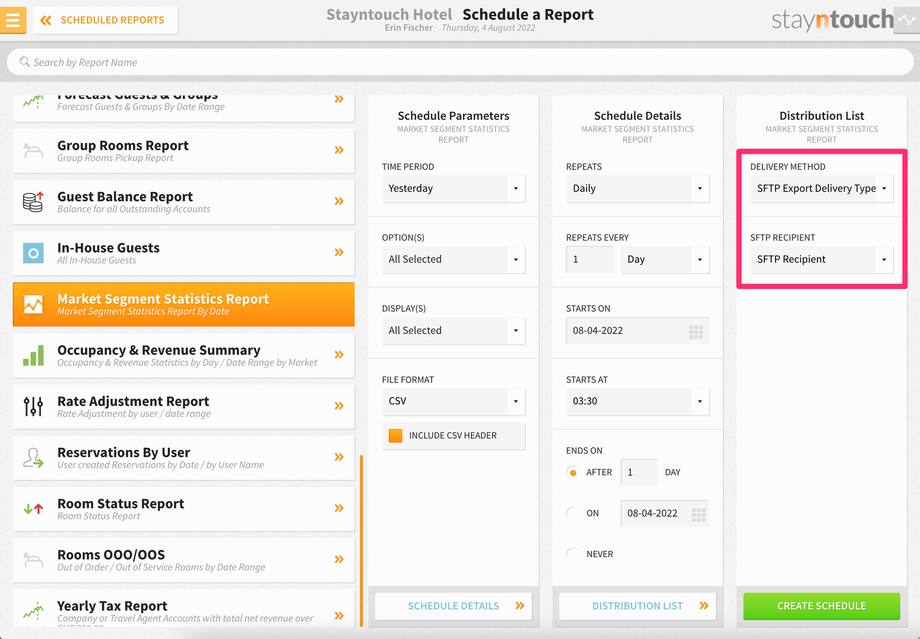Select the Guest Balance Report entry

(184, 202)
